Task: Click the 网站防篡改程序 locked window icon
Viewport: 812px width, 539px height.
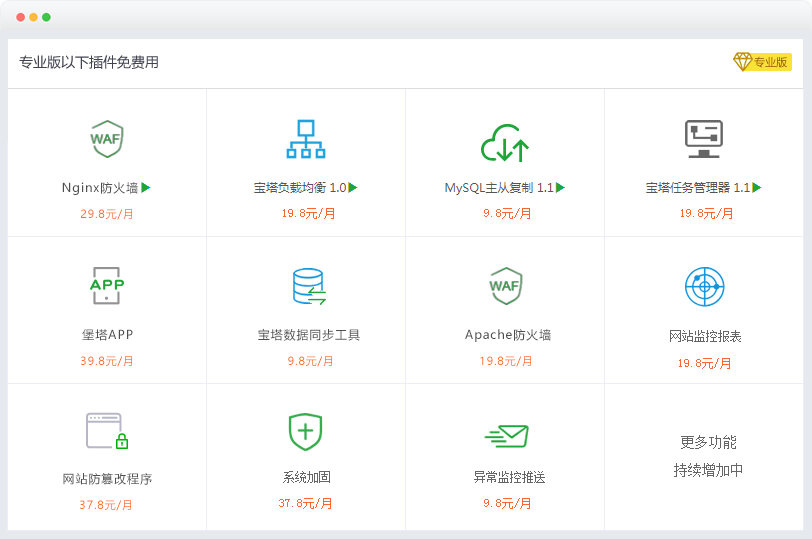Action: [x=107, y=431]
